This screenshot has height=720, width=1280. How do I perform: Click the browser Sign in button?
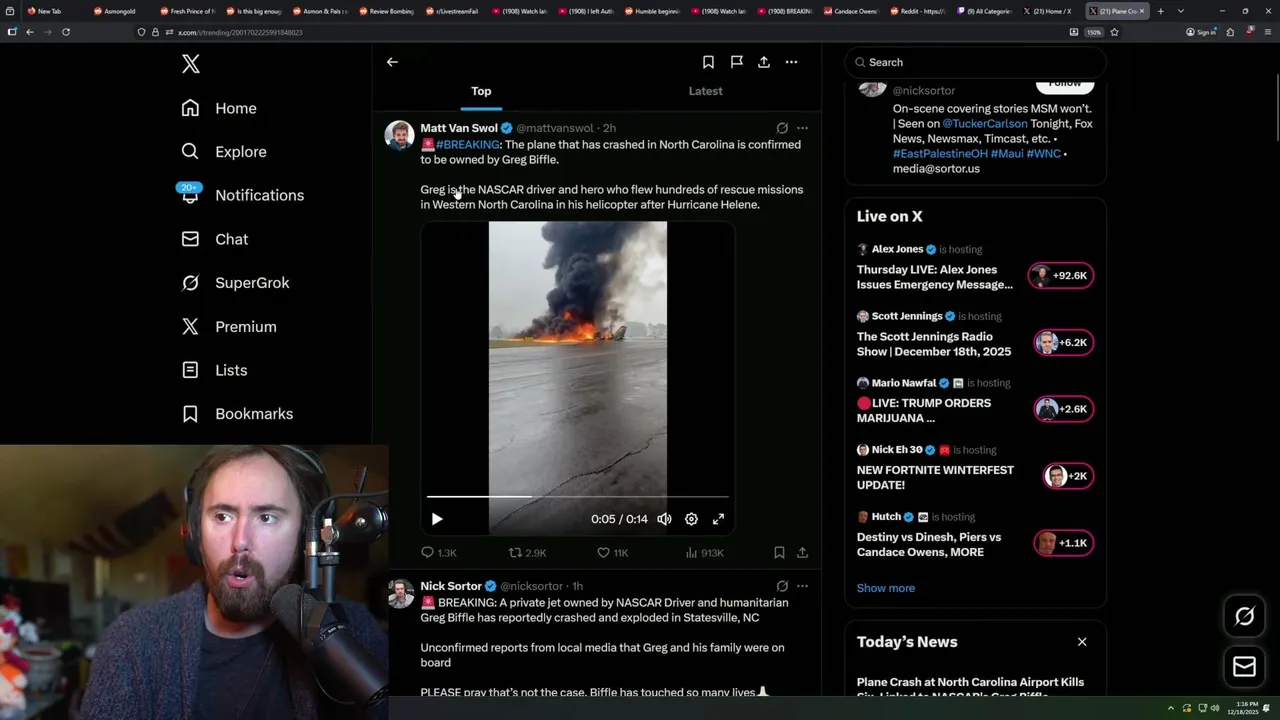(x=1201, y=32)
